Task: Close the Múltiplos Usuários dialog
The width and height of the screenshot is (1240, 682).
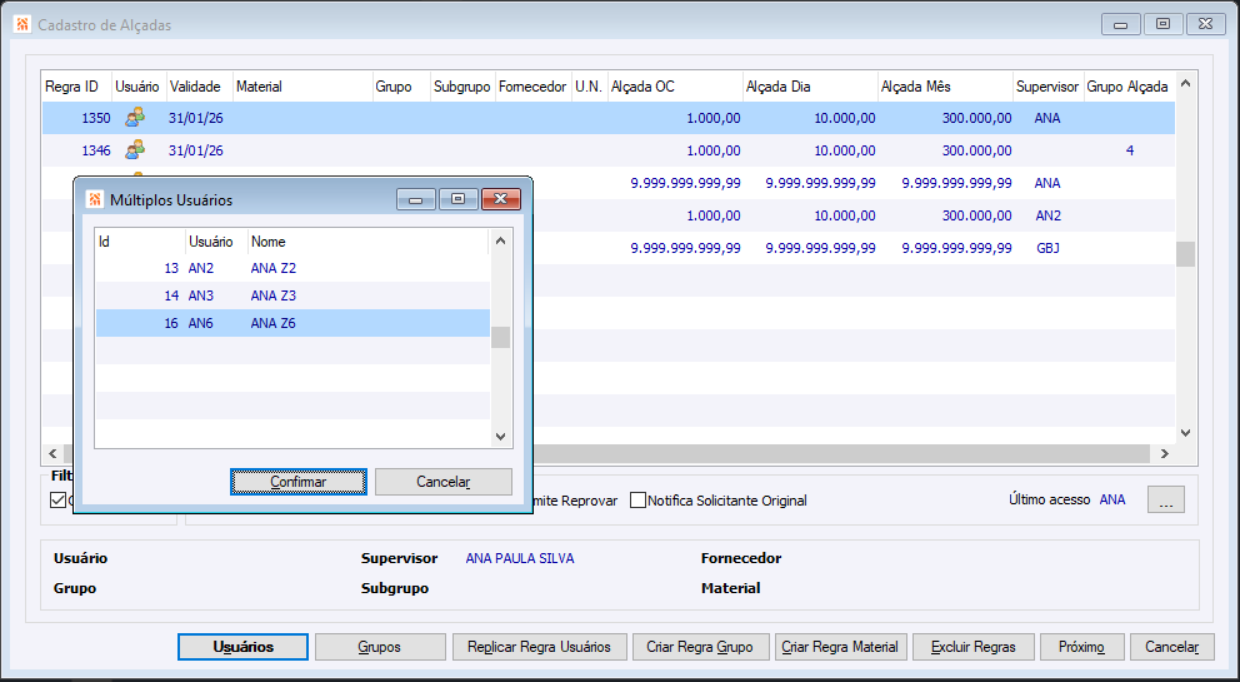Action: pyautogui.click(x=501, y=199)
